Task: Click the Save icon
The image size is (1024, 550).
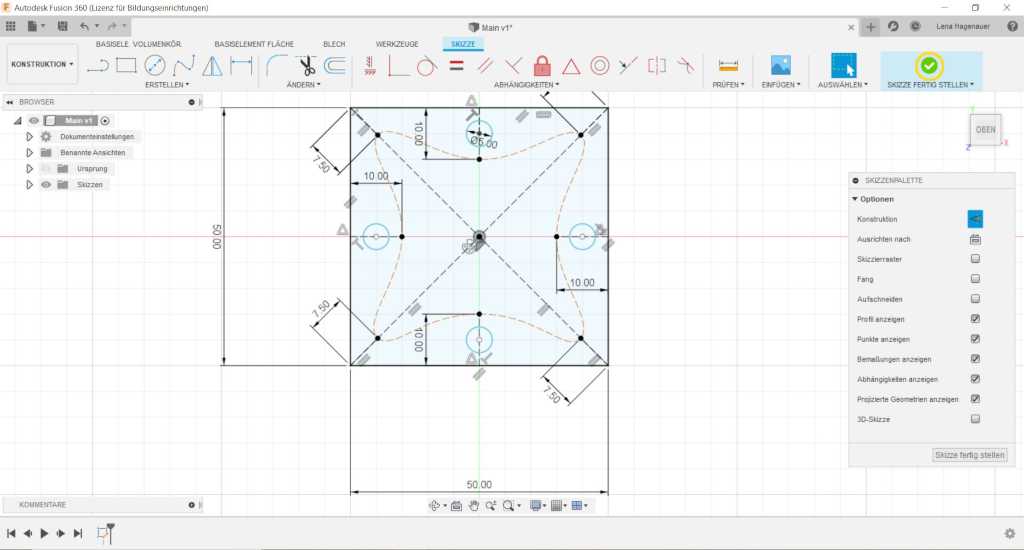Action: click(63, 26)
